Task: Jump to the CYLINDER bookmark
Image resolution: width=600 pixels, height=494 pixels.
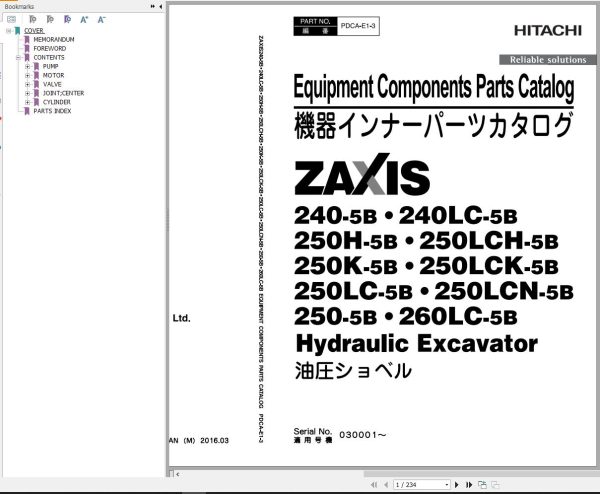Action: pyautogui.click(x=56, y=102)
